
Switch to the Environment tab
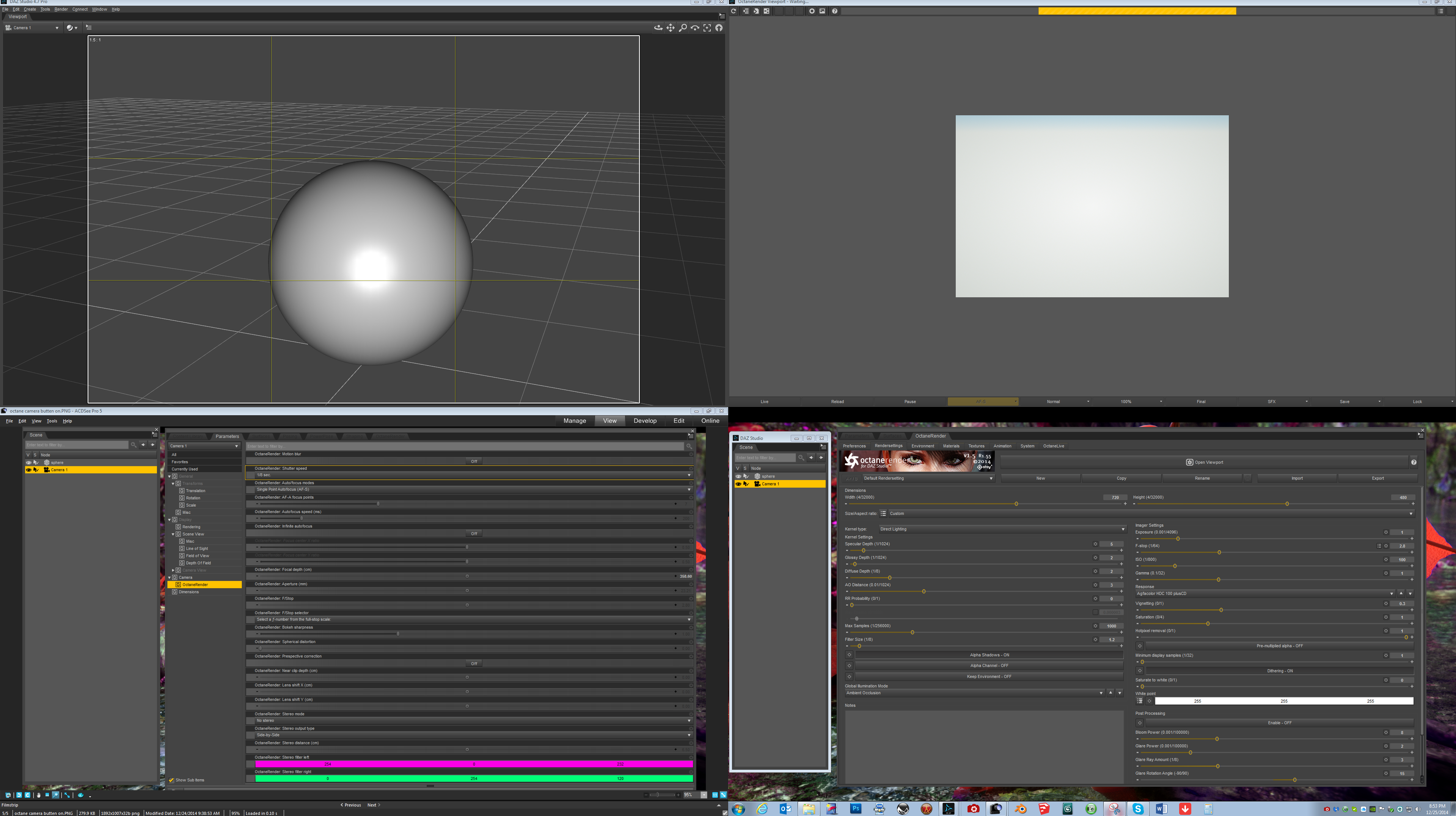point(922,446)
